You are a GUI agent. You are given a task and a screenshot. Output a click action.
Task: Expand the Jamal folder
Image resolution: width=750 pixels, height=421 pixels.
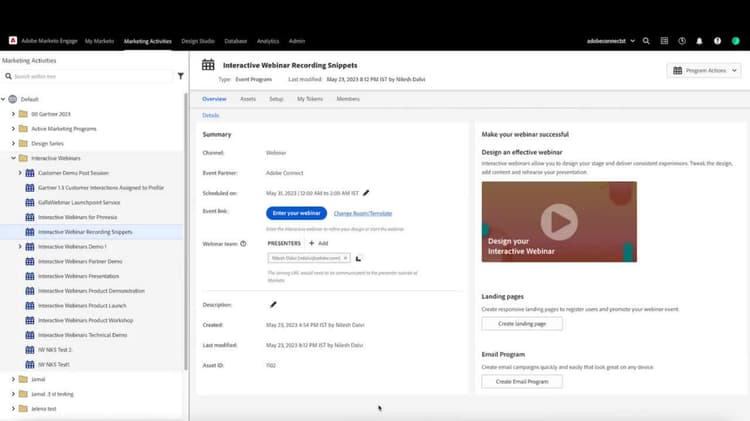13,379
